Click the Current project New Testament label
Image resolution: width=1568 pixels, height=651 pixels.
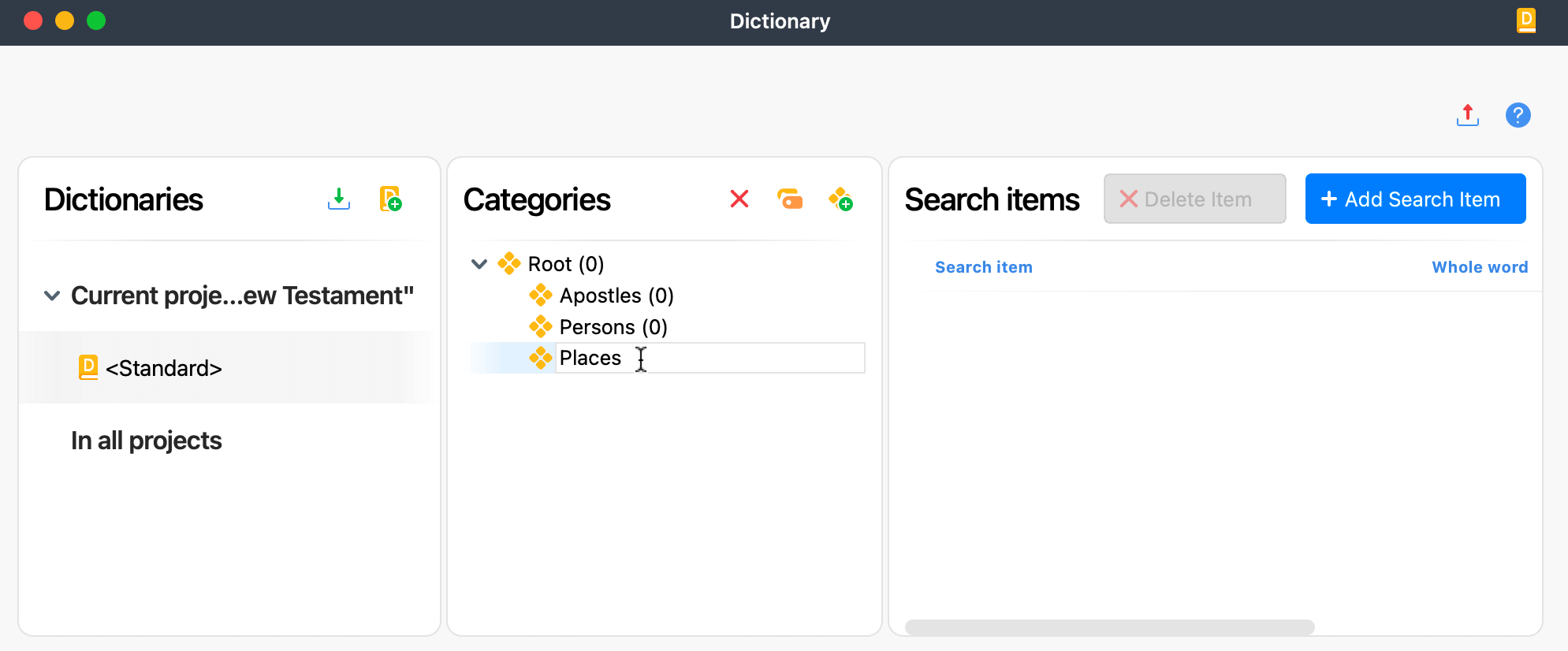[243, 296]
